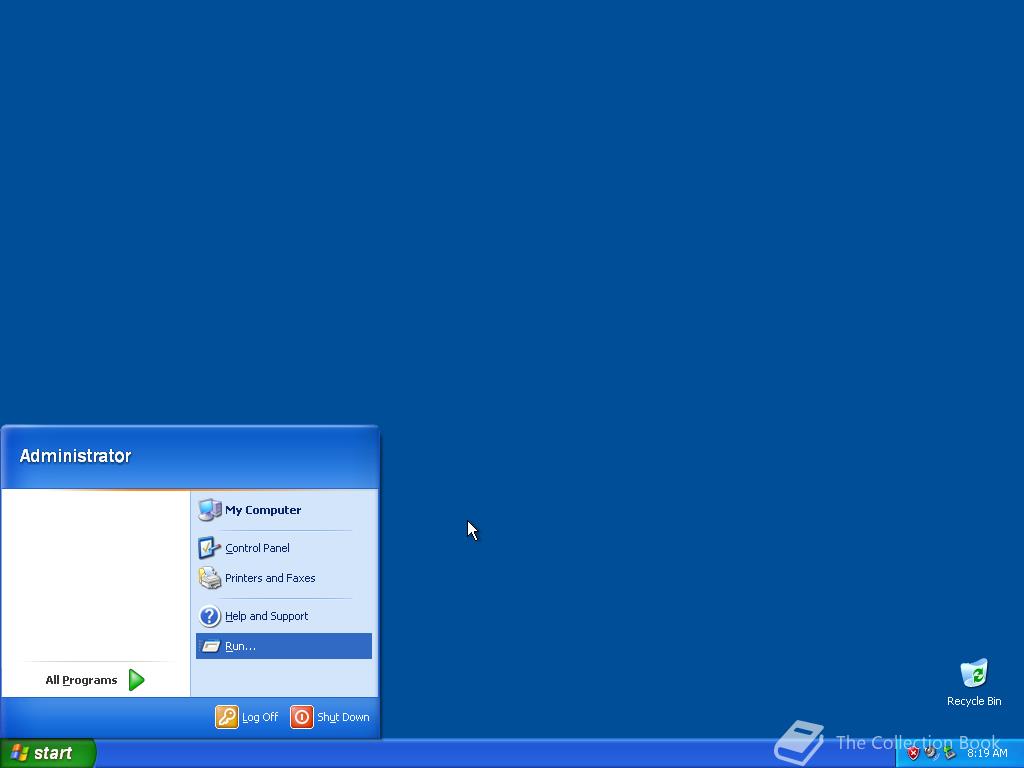Close the menu via the start button
Image resolution: width=1024 pixels, height=768 pixels.
click(48, 753)
